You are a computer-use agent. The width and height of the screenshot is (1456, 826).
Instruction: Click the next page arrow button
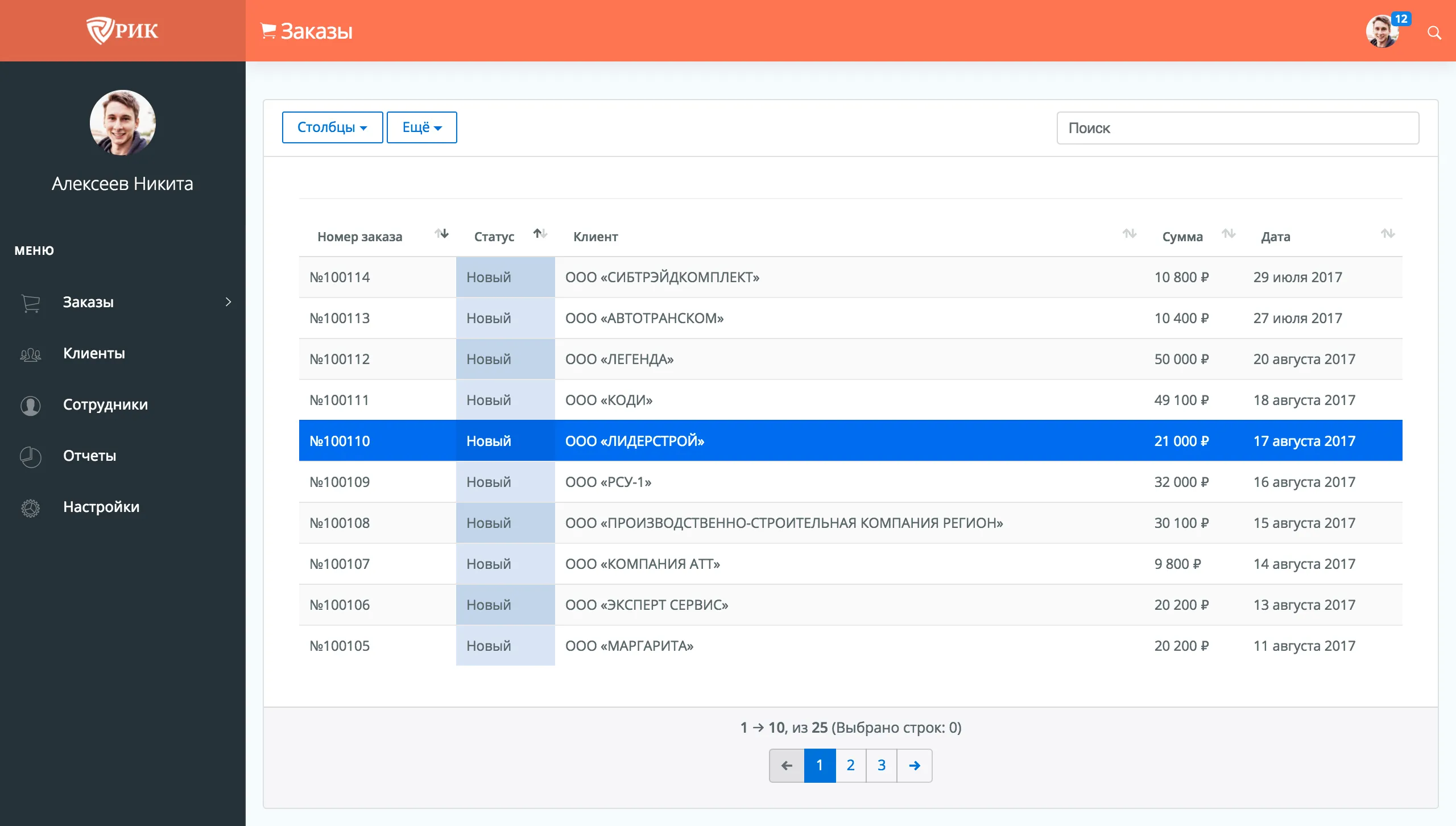pyautogui.click(x=914, y=765)
